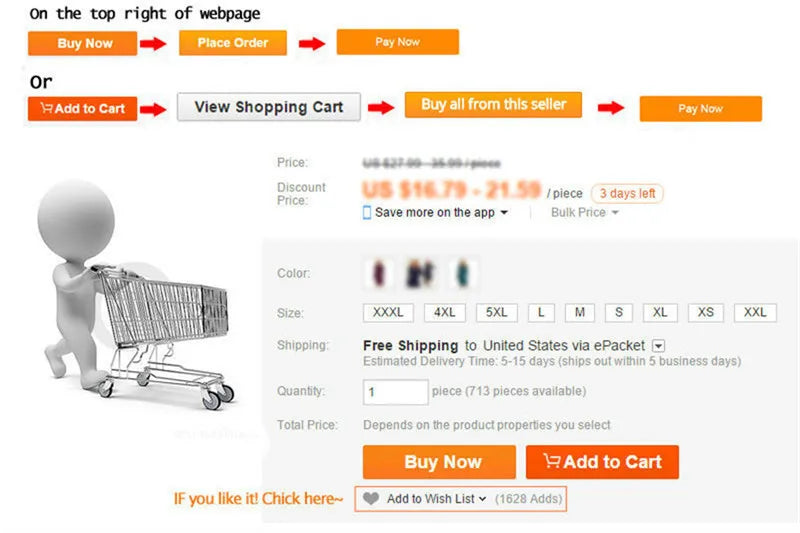Click the phone icon before Save more on the app

pyautogui.click(x=367, y=213)
